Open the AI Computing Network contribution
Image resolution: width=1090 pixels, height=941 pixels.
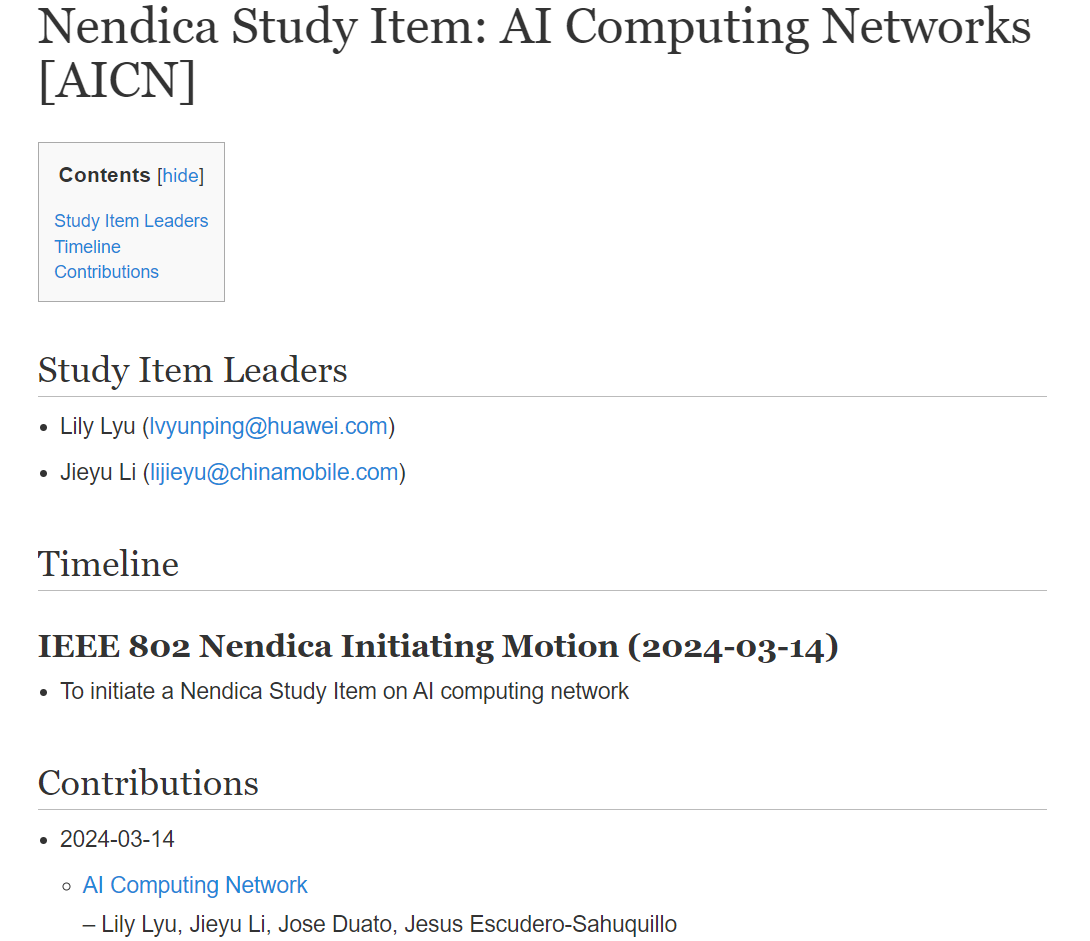pyautogui.click(x=195, y=885)
